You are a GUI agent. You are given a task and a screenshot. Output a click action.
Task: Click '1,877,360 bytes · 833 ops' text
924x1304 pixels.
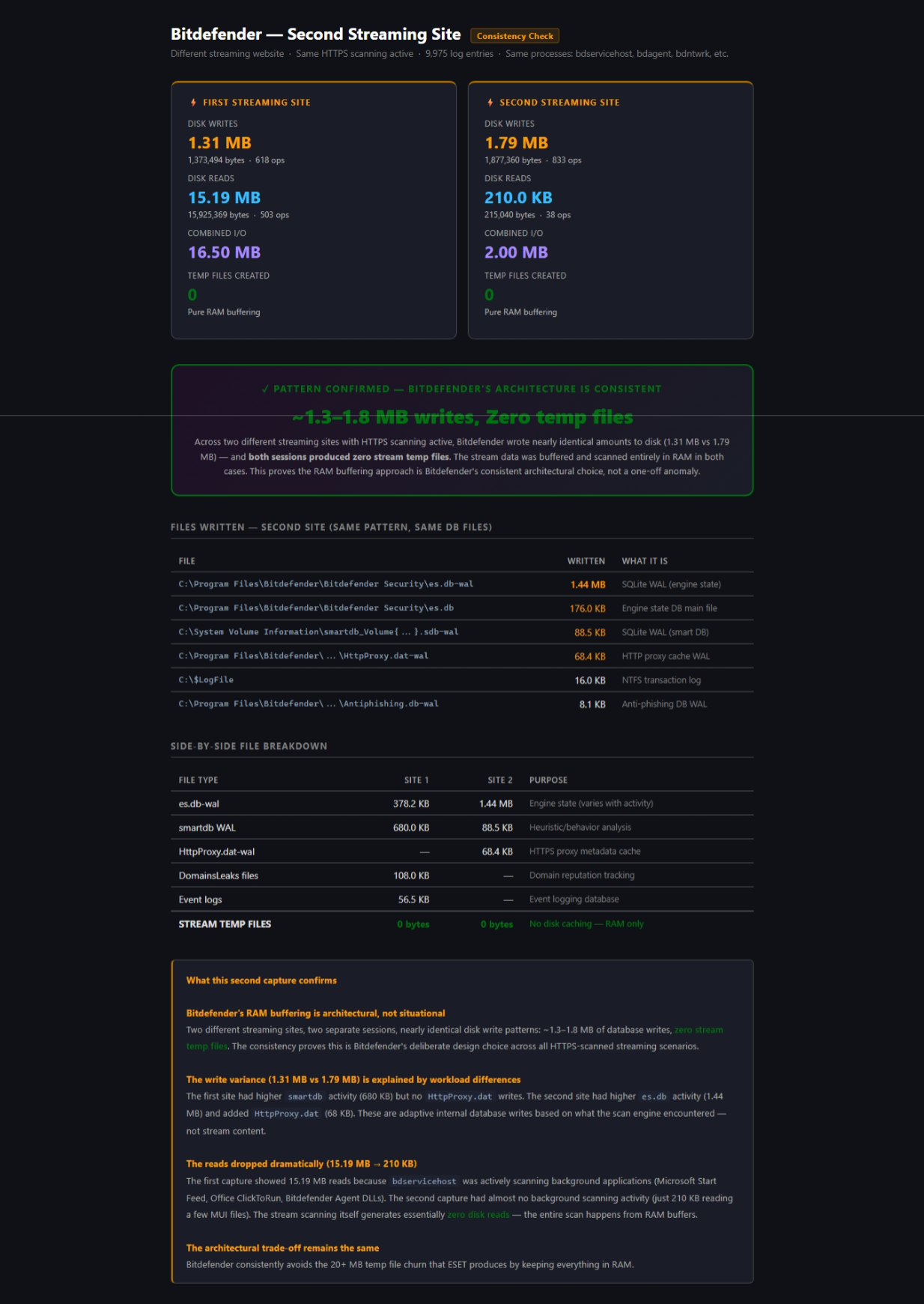pos(532,160)
